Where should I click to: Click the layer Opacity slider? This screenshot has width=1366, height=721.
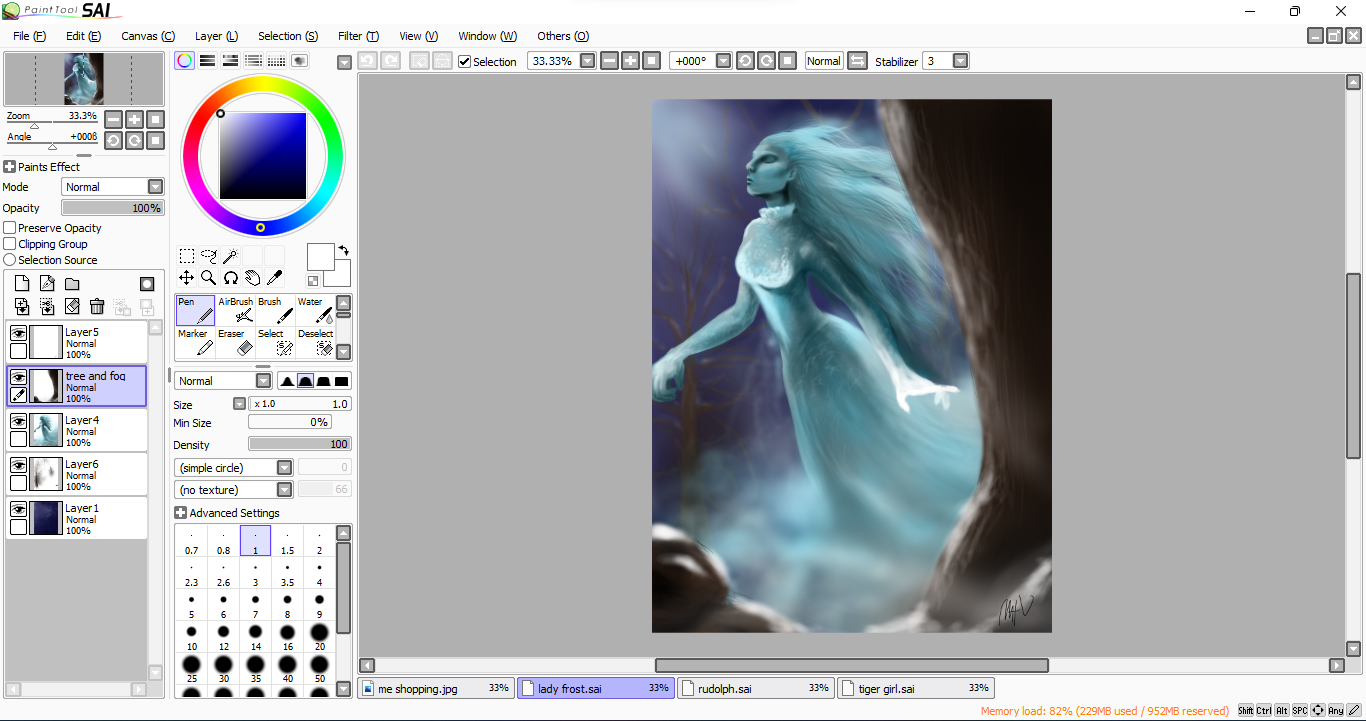[x=113, y=208]
